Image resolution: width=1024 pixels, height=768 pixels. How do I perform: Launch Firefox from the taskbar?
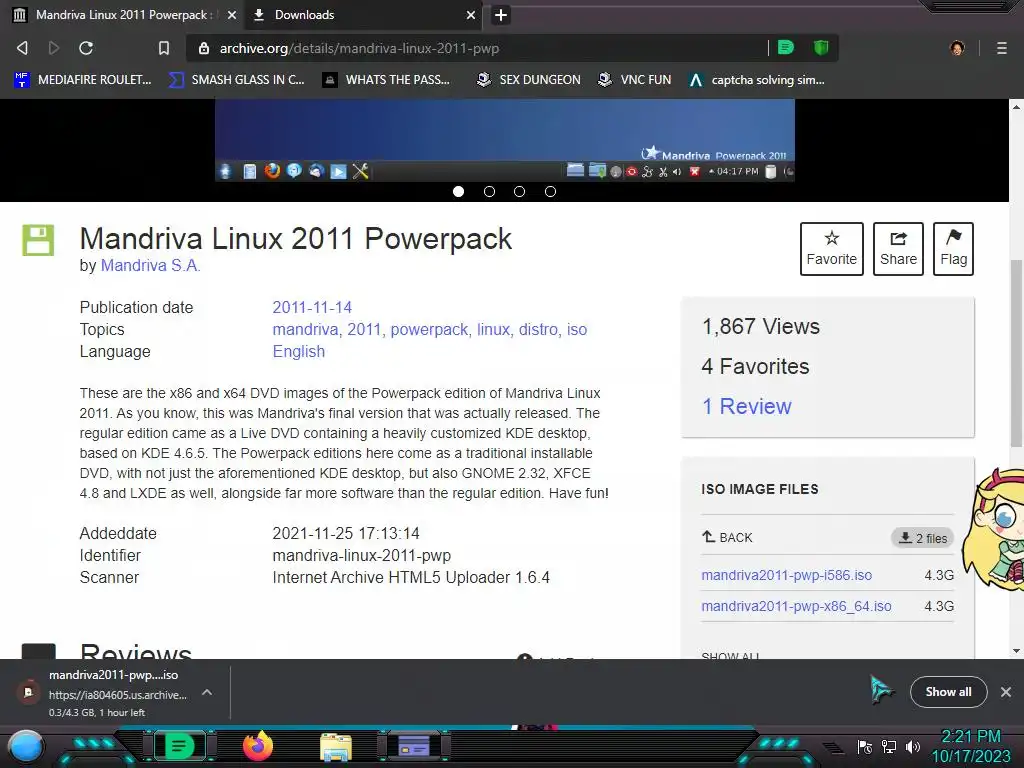[257, 746]
